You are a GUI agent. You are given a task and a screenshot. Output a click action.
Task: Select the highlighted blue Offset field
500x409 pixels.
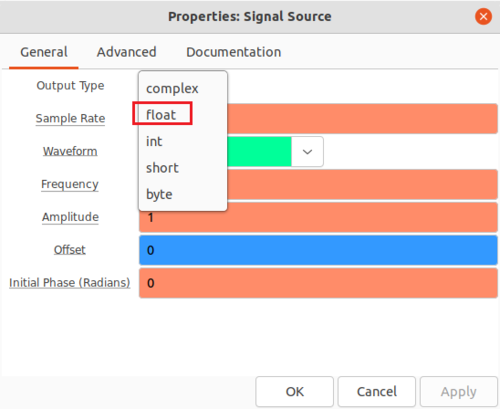click(x=318, y=250)
